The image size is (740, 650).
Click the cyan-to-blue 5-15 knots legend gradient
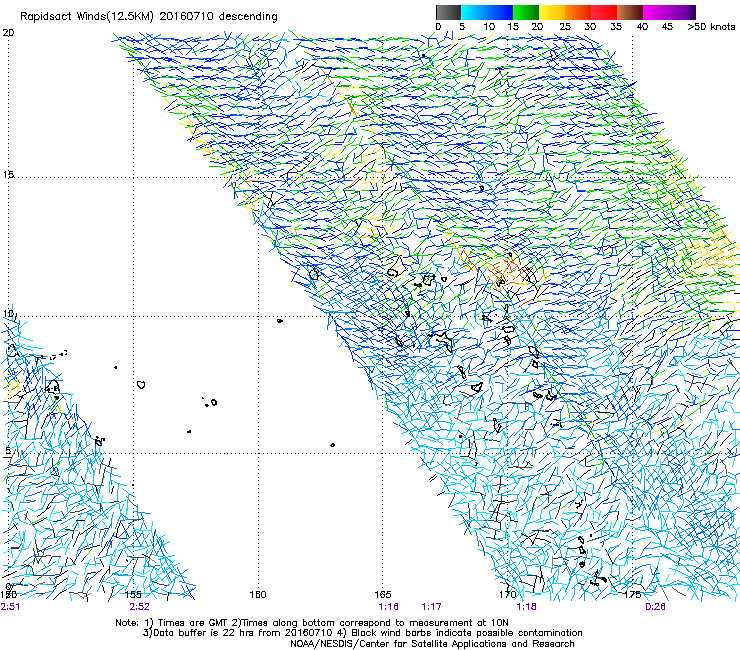click(x=487, y=12)
